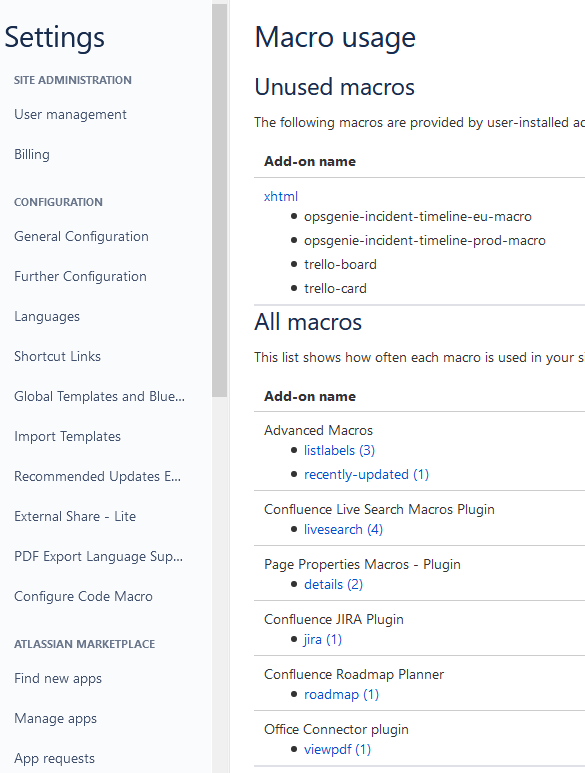Open Global Templates and Blueprints
Screen dimensions: 585x773
[x=100, y=396]
